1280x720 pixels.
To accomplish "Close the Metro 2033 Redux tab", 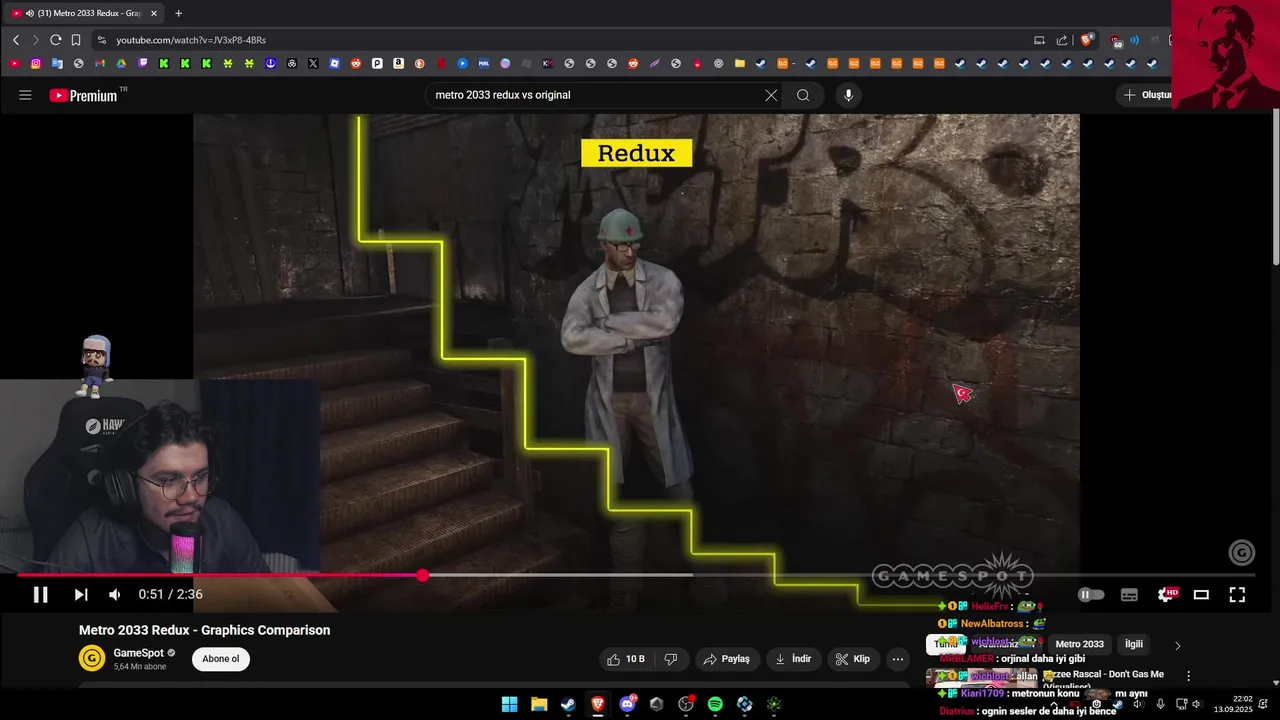I will click(154, 13).
